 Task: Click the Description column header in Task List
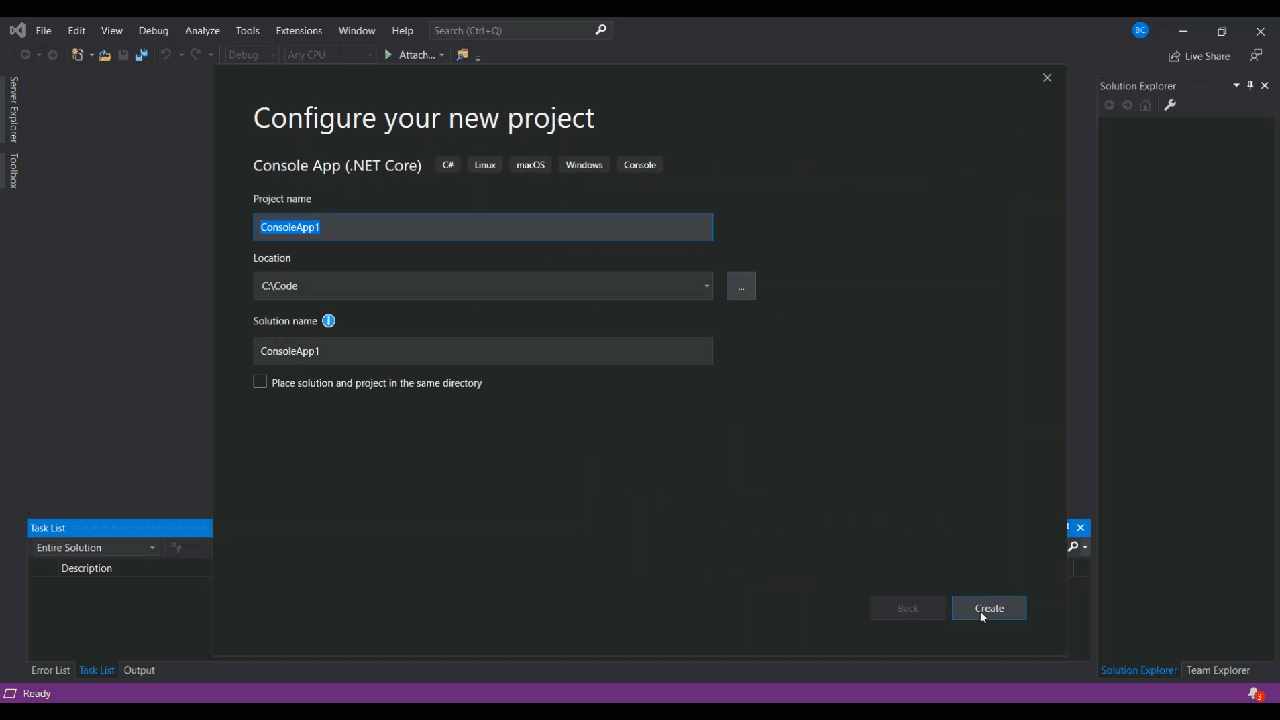click(x=87, y=568)
